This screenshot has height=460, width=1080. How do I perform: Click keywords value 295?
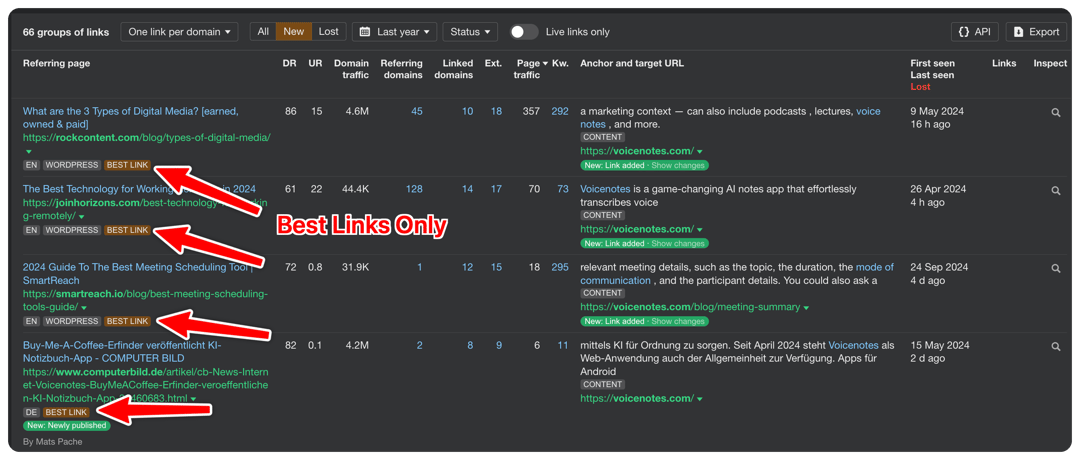tap(560, 267)
